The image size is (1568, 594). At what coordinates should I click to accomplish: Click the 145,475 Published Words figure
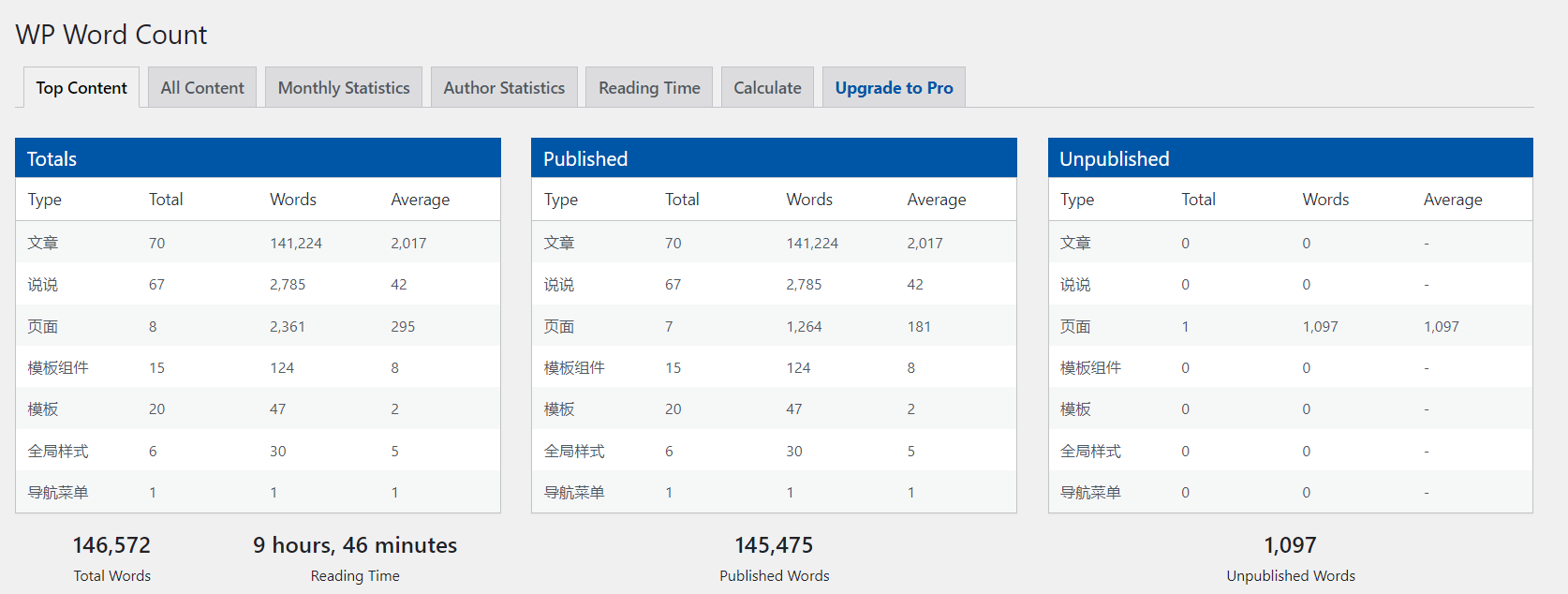tap(774, 545)
